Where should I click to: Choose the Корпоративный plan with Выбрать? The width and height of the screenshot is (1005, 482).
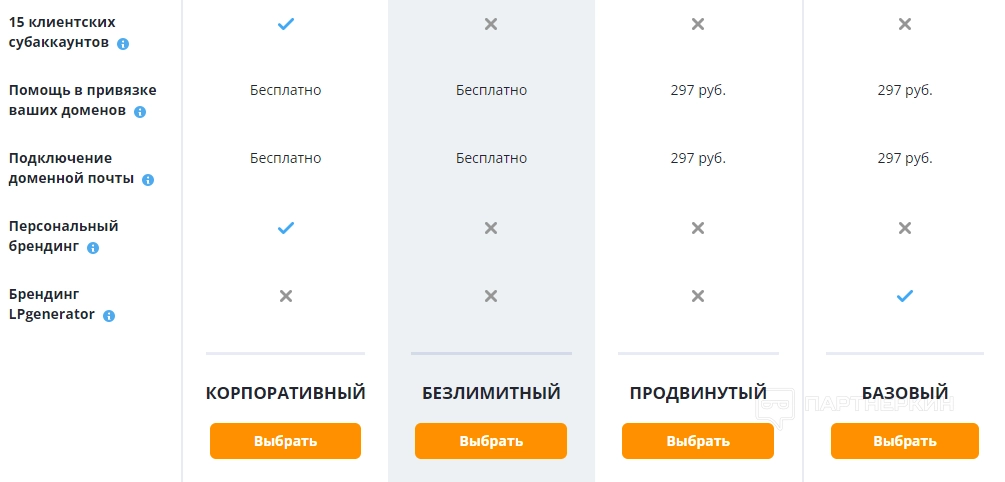(x=285, y=441)
